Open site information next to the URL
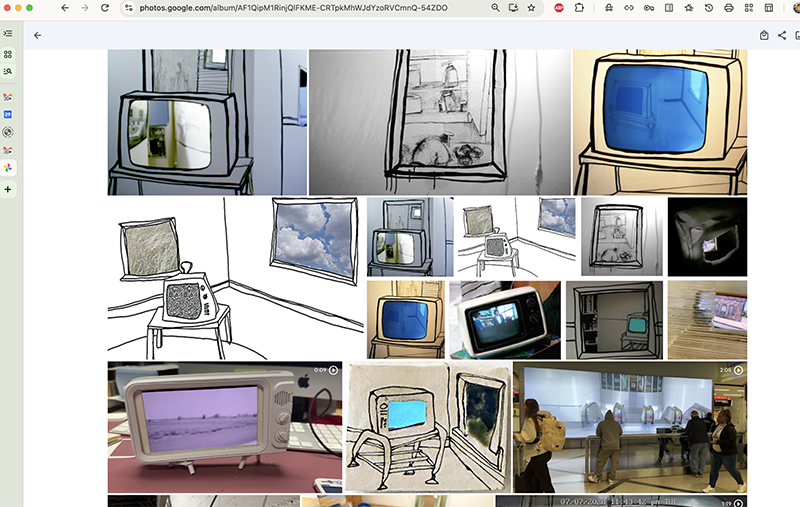800x507 pixels. 129,8
